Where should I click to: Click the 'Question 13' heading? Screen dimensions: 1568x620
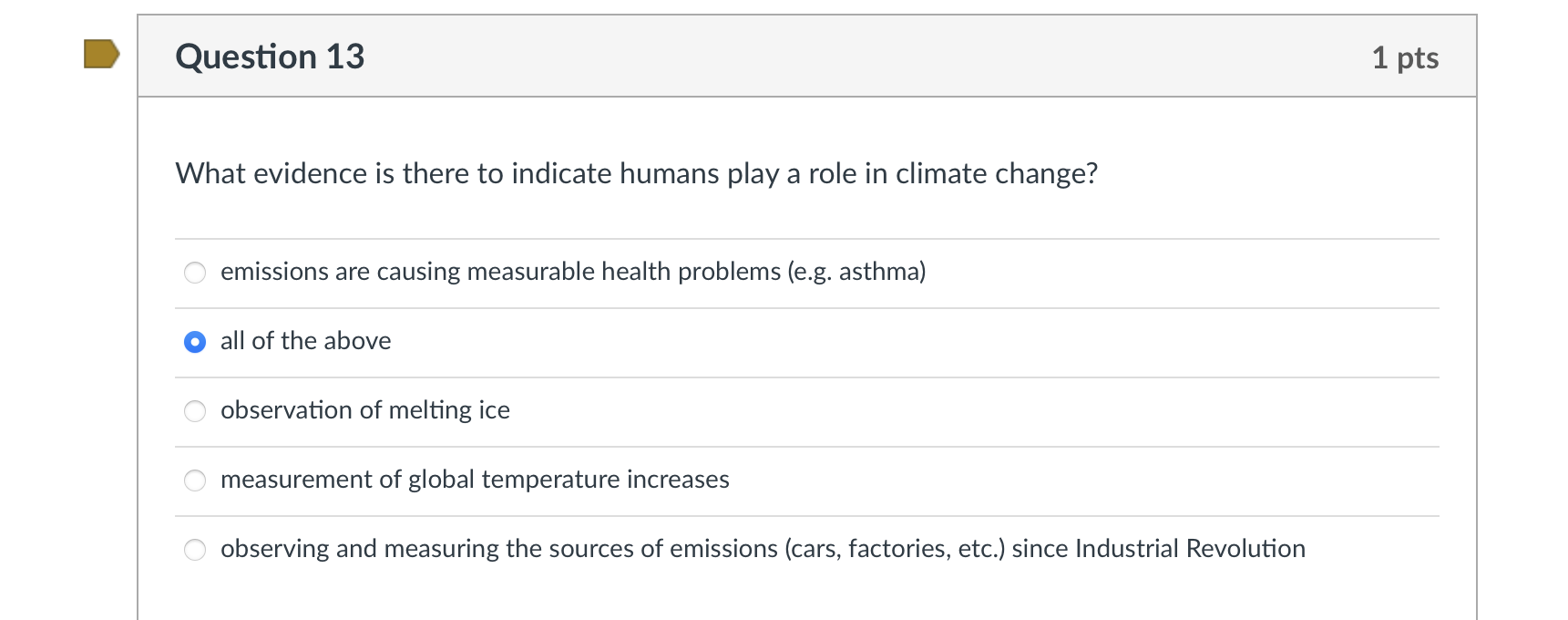coord(270,57)
